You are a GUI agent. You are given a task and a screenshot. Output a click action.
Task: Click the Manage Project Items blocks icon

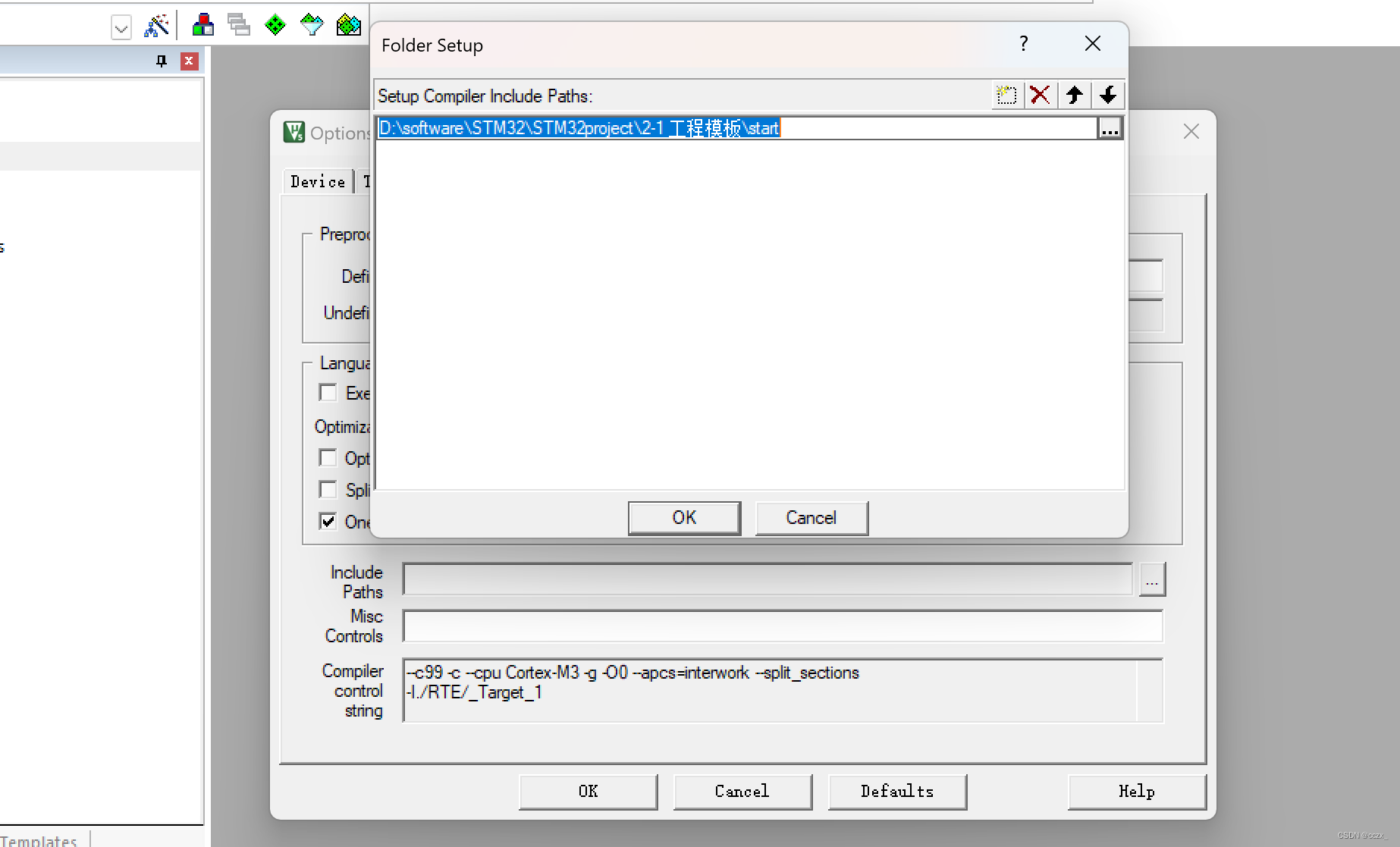[202, 26]
